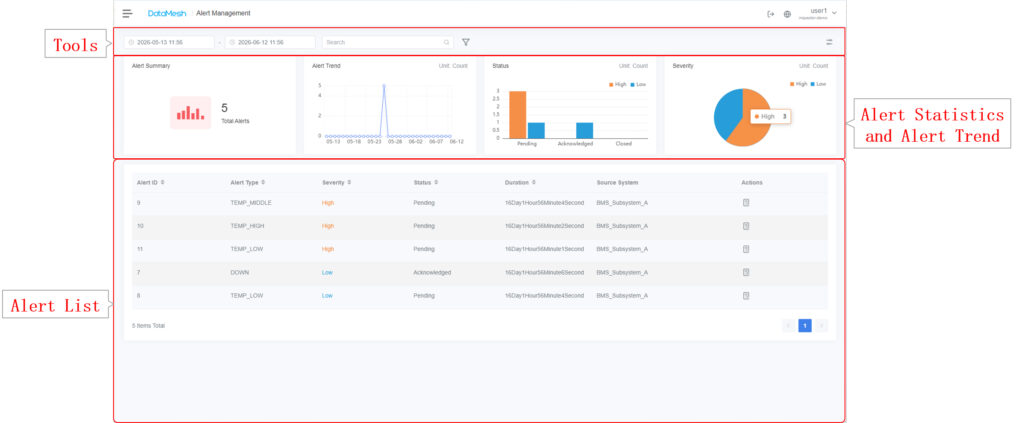Open details icon for alert 9
The width and height of the screenshot is (1024, 423).
click(x=746, y=203)
